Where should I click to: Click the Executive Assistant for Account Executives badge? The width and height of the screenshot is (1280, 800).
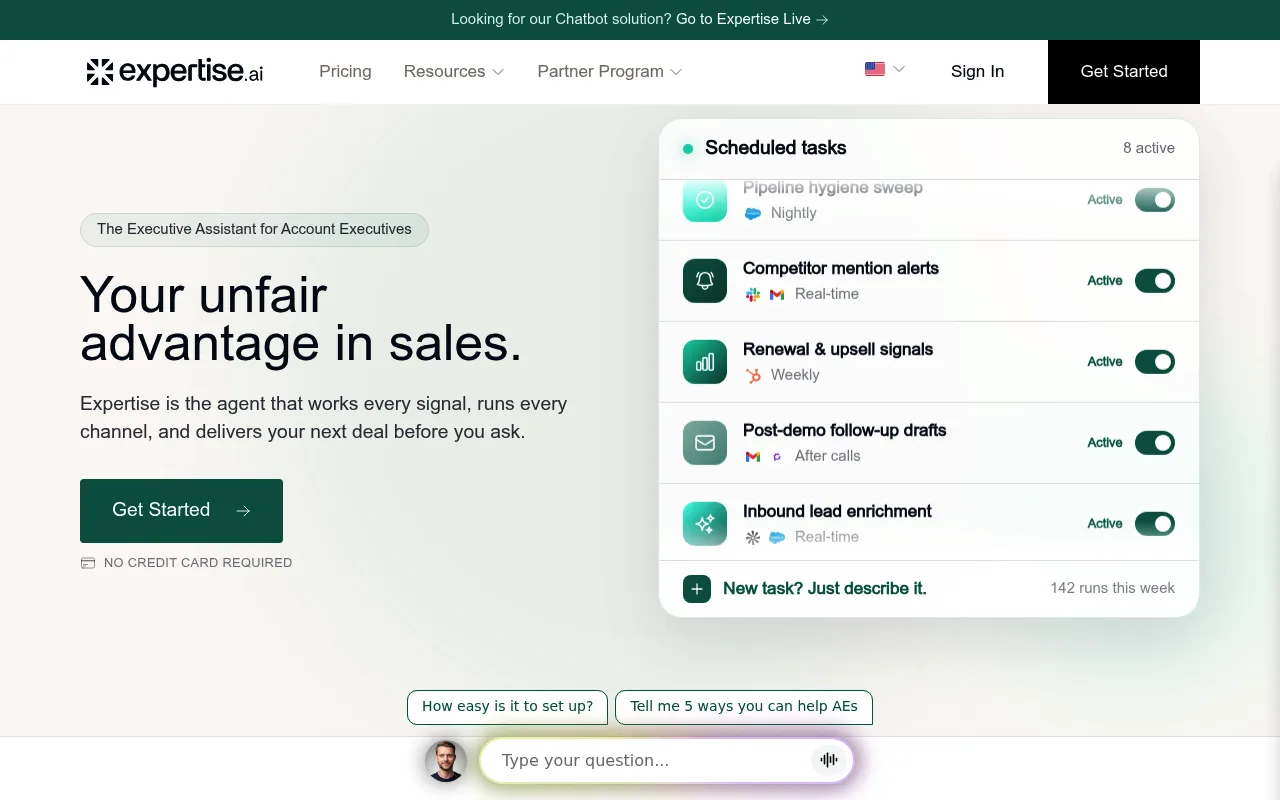(254, 229)
